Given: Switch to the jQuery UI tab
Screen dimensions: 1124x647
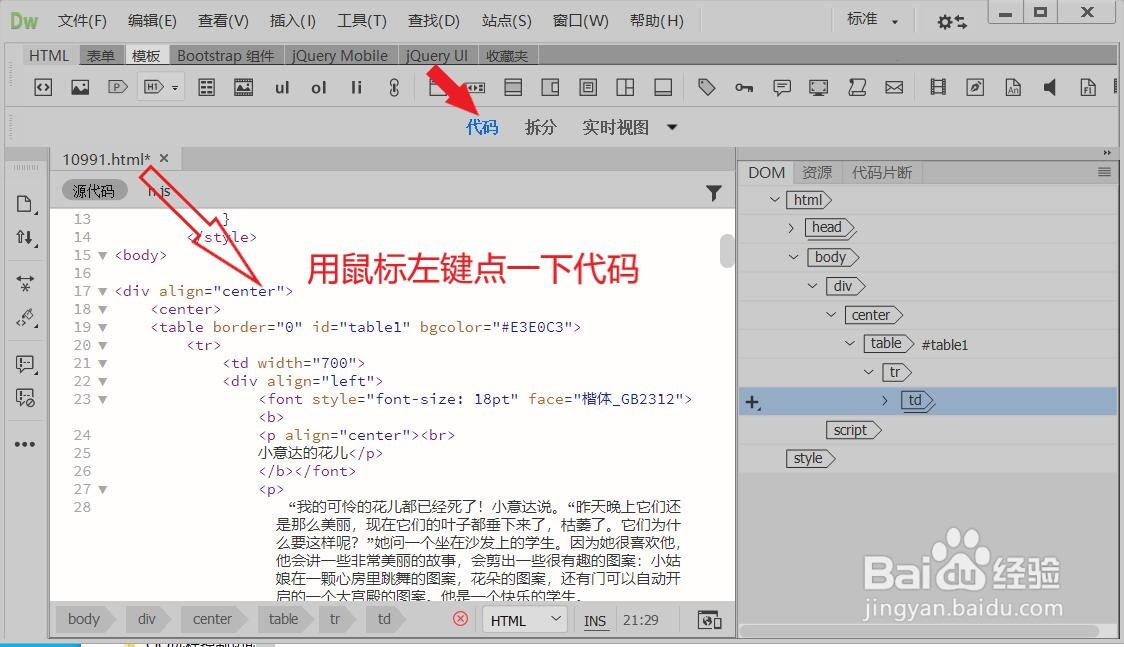Looking at the screenshot, I should pyautogui.click(x=437, y=55).
